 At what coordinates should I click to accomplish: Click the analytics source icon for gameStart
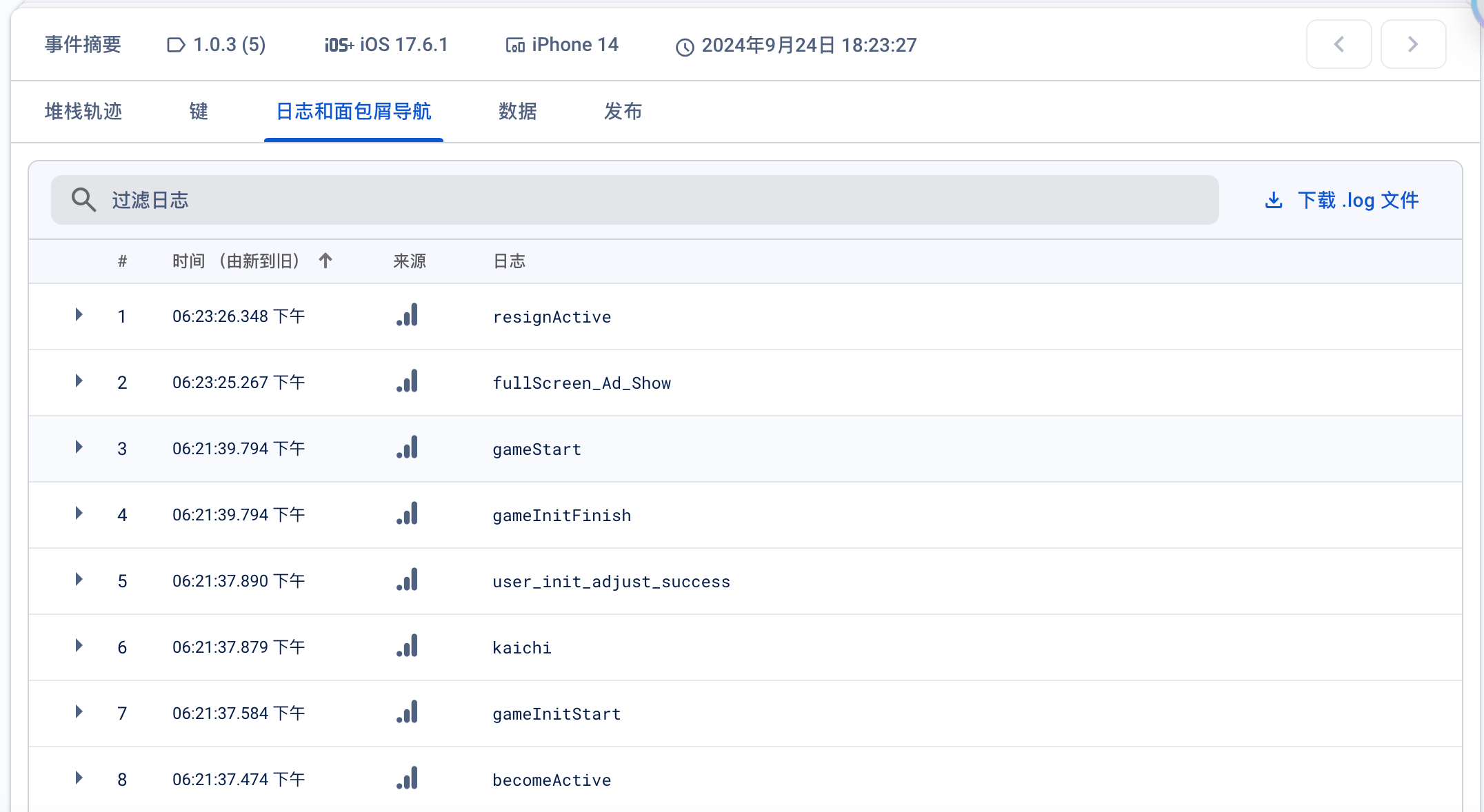click(x=408, y=448)
